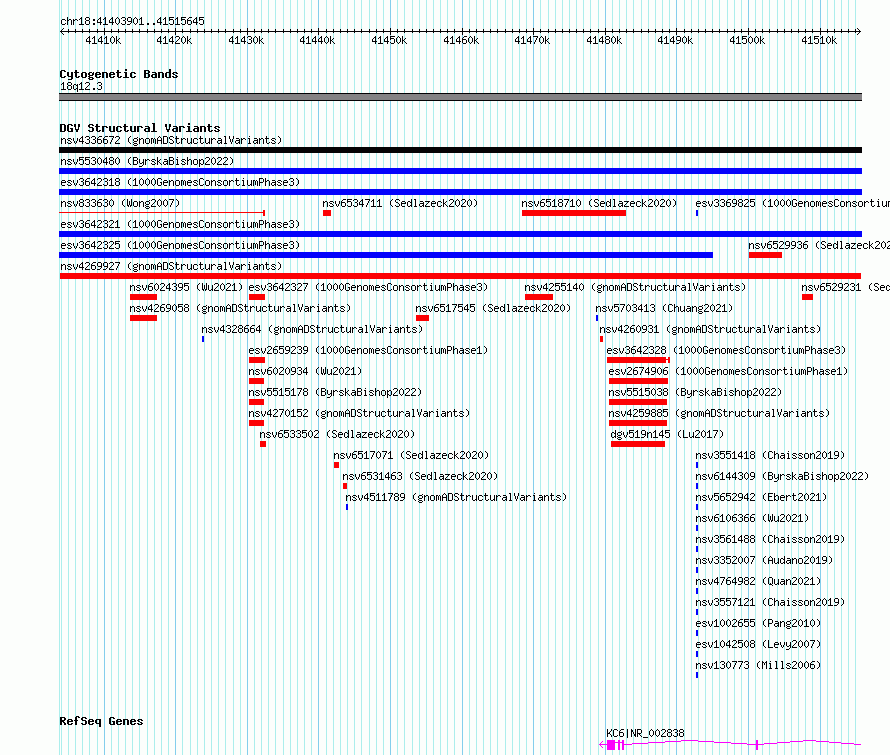The height and width of the screenshot is (755, 890).
Task: Open nsv6020934 (Wu2021) label
Action: tap(305, 371)
